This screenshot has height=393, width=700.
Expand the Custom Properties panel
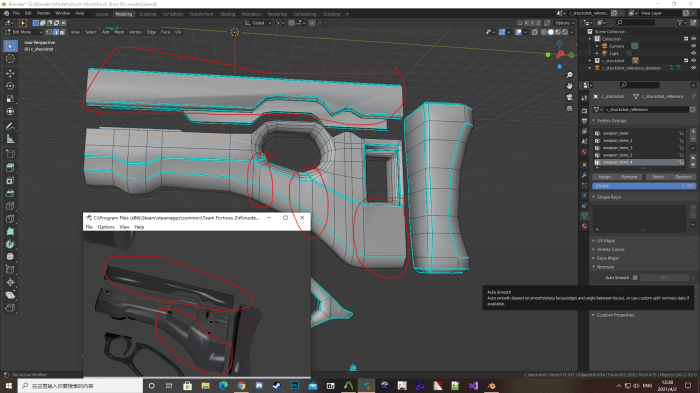[615, 315]
